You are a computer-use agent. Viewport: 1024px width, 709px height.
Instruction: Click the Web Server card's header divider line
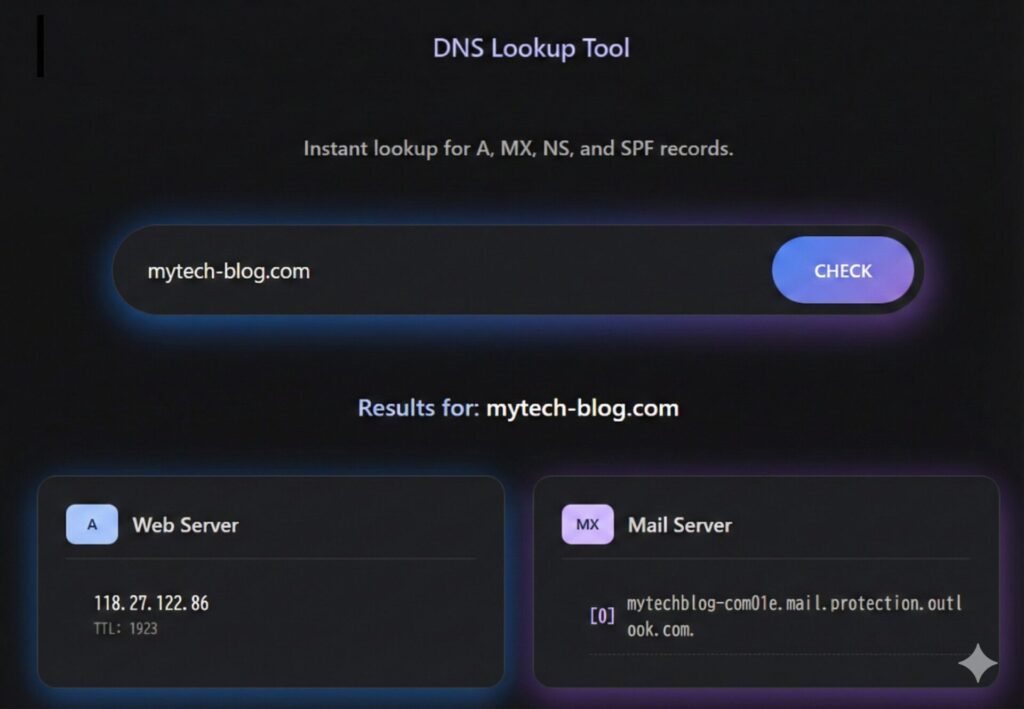(x=270, y=558)
